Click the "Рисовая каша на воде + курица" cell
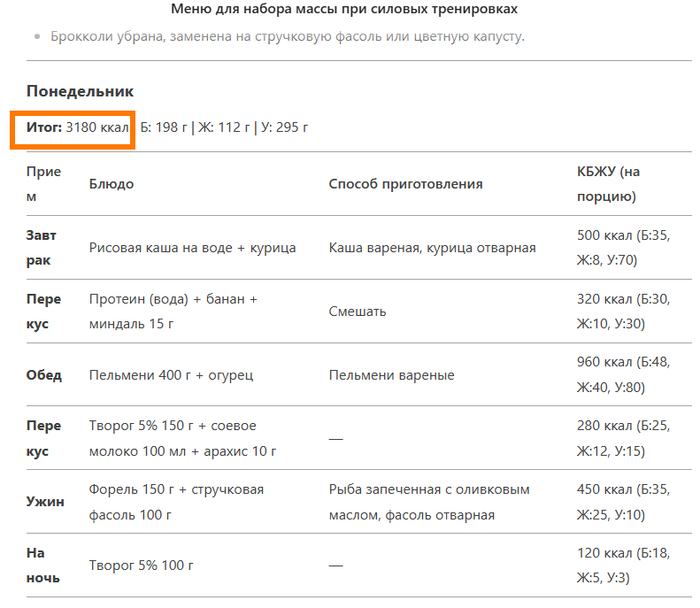Screen dimensions: 700x608 (192, 248)
